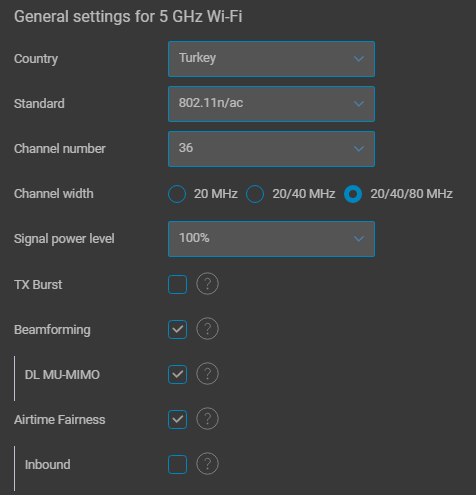Enable the TX Burst checkbox

click(177, 284)
